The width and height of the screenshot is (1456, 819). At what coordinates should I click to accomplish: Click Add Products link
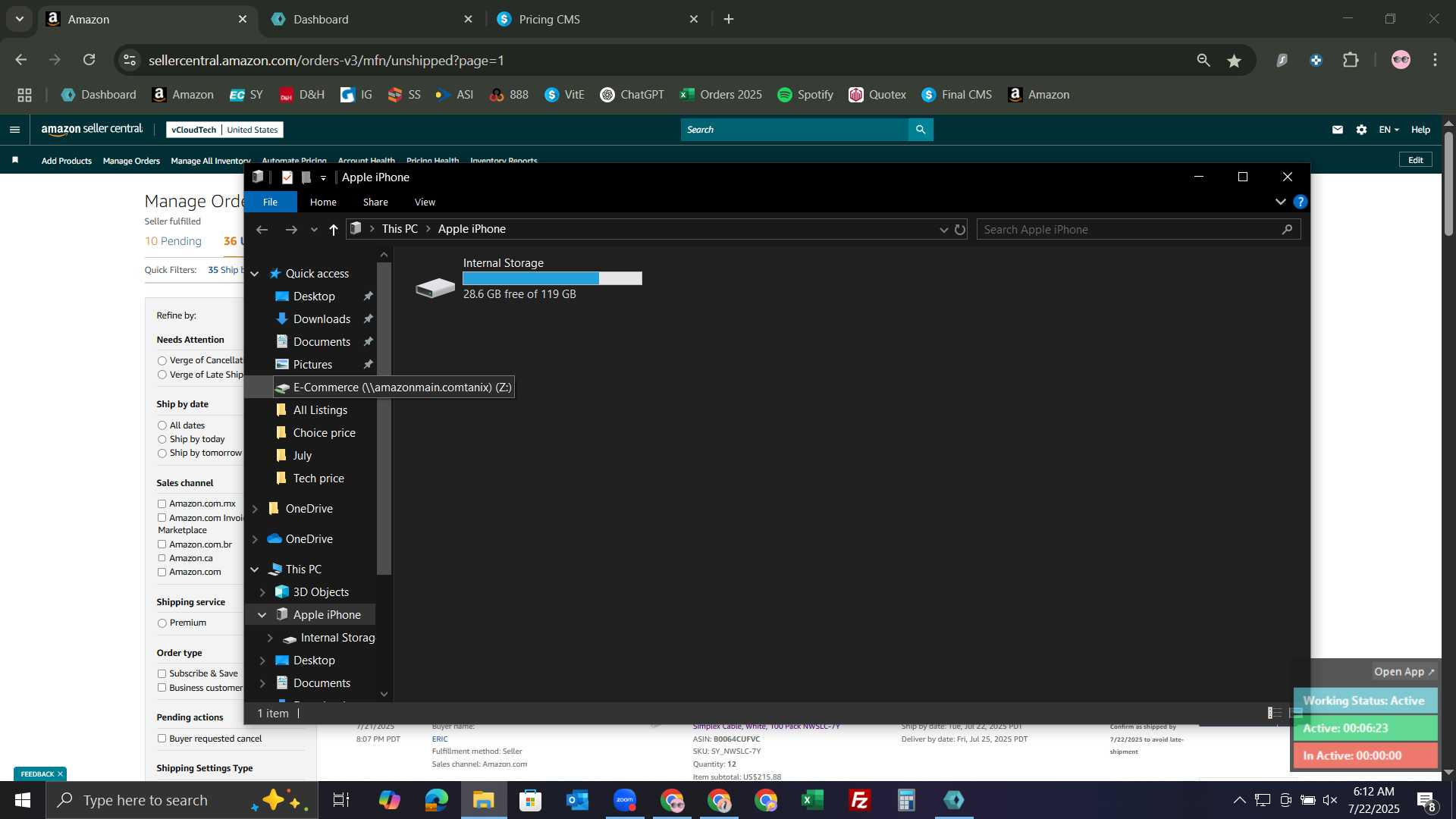(66, 161)
